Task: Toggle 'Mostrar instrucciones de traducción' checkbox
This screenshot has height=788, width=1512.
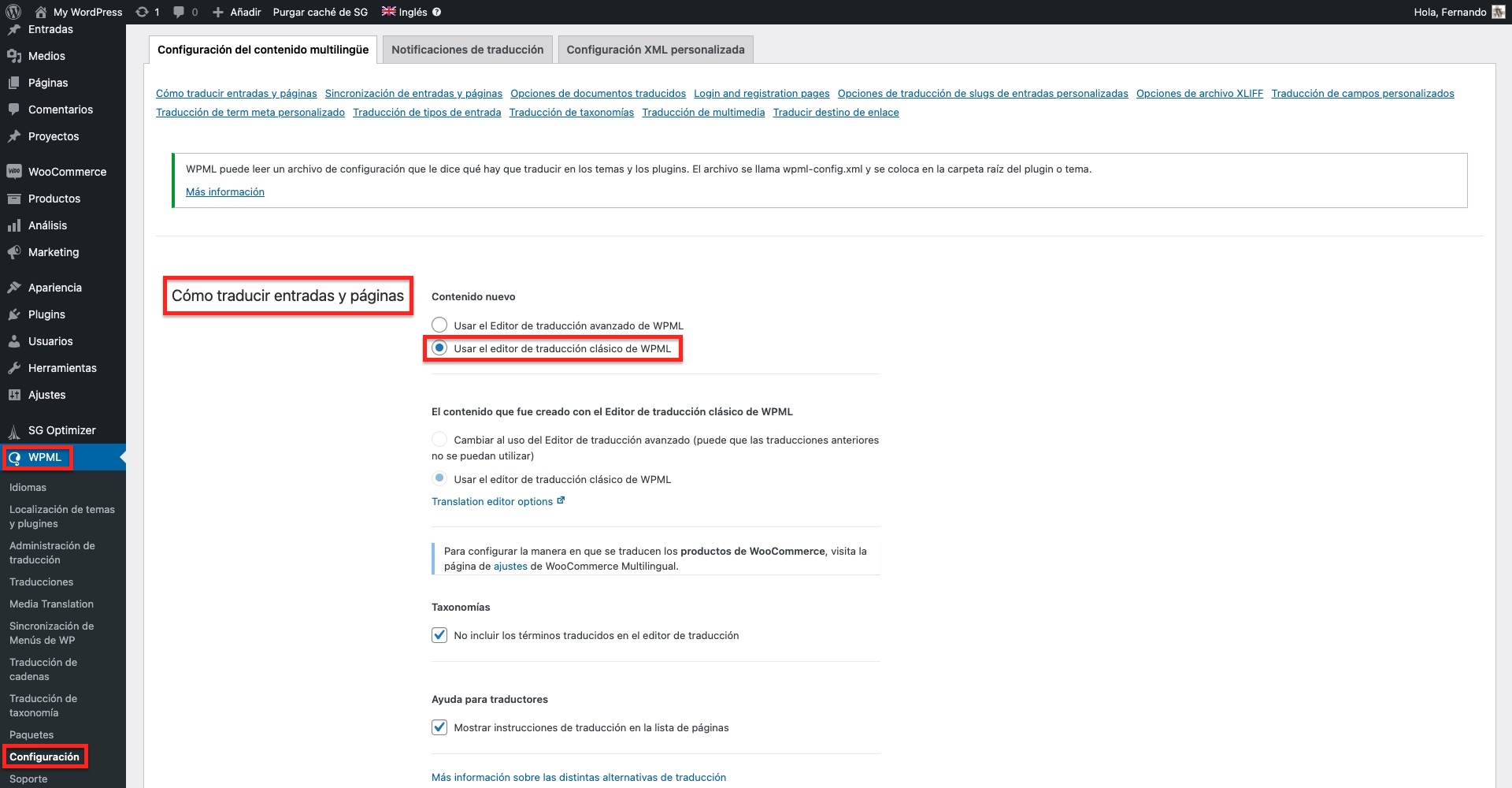Action: (x=439, y=727)
